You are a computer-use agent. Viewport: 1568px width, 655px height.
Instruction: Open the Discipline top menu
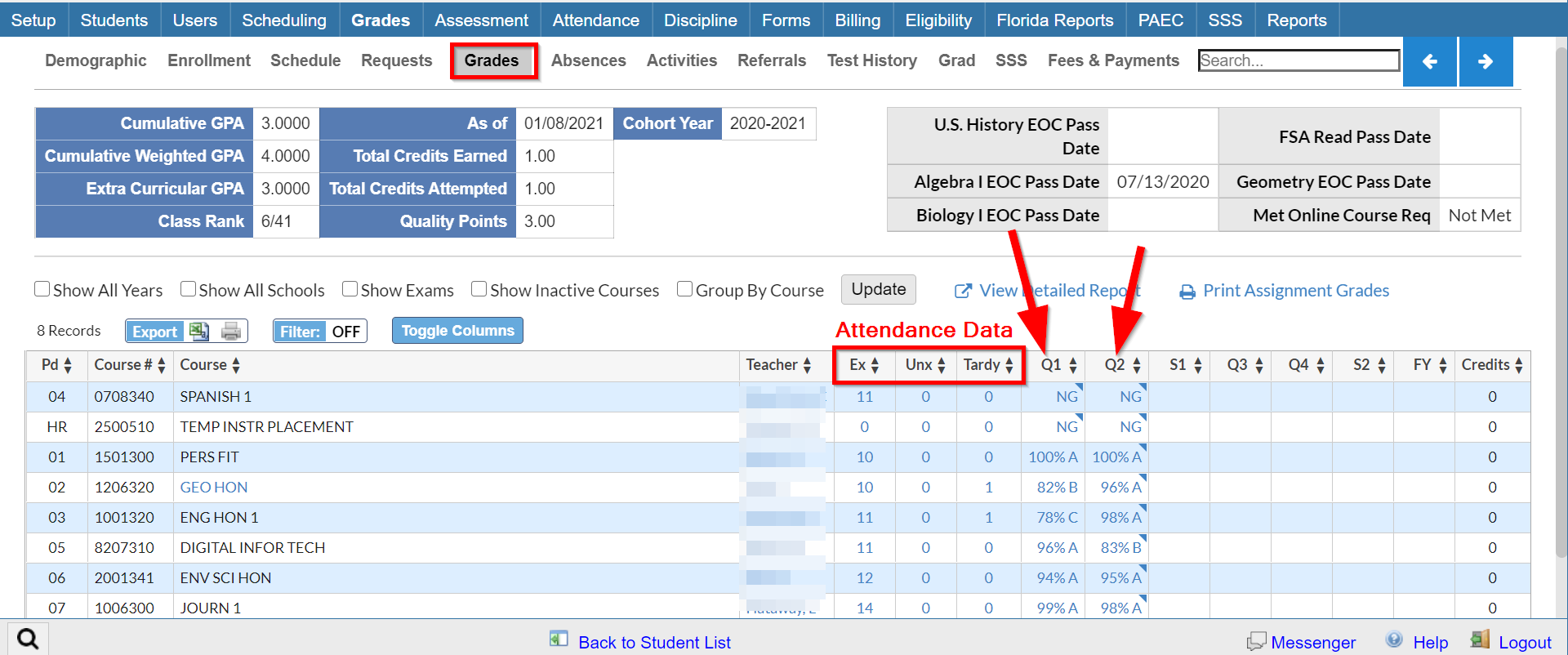point(701,20)
